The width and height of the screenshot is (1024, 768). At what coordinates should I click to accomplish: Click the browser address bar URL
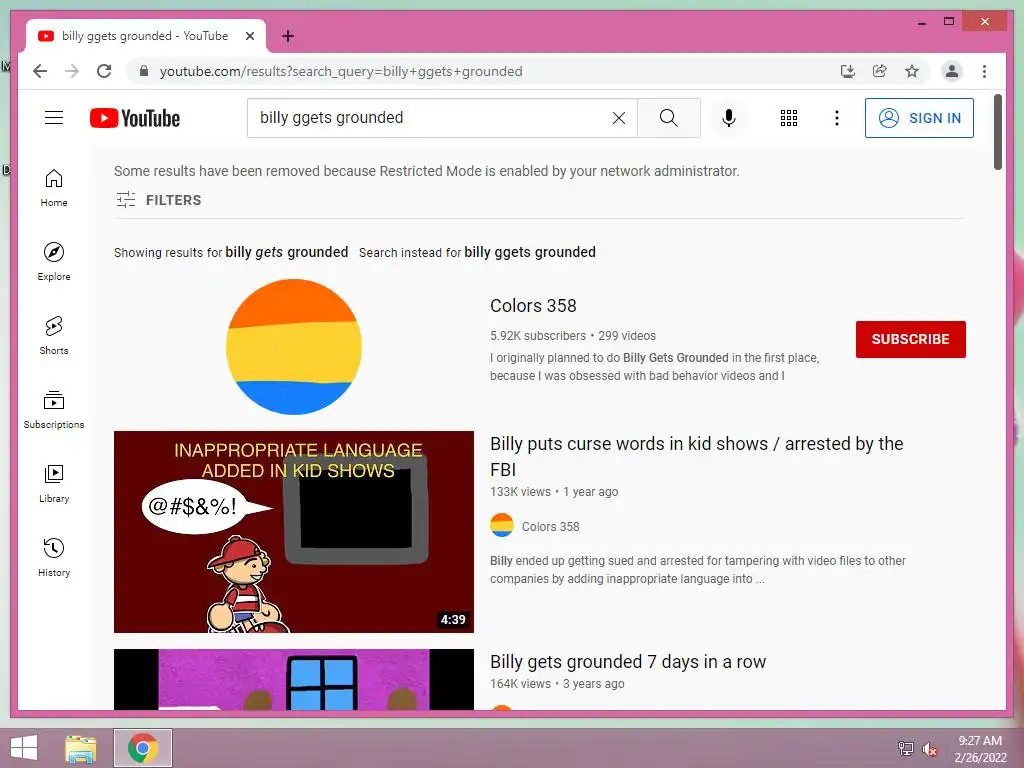point(341,71)
